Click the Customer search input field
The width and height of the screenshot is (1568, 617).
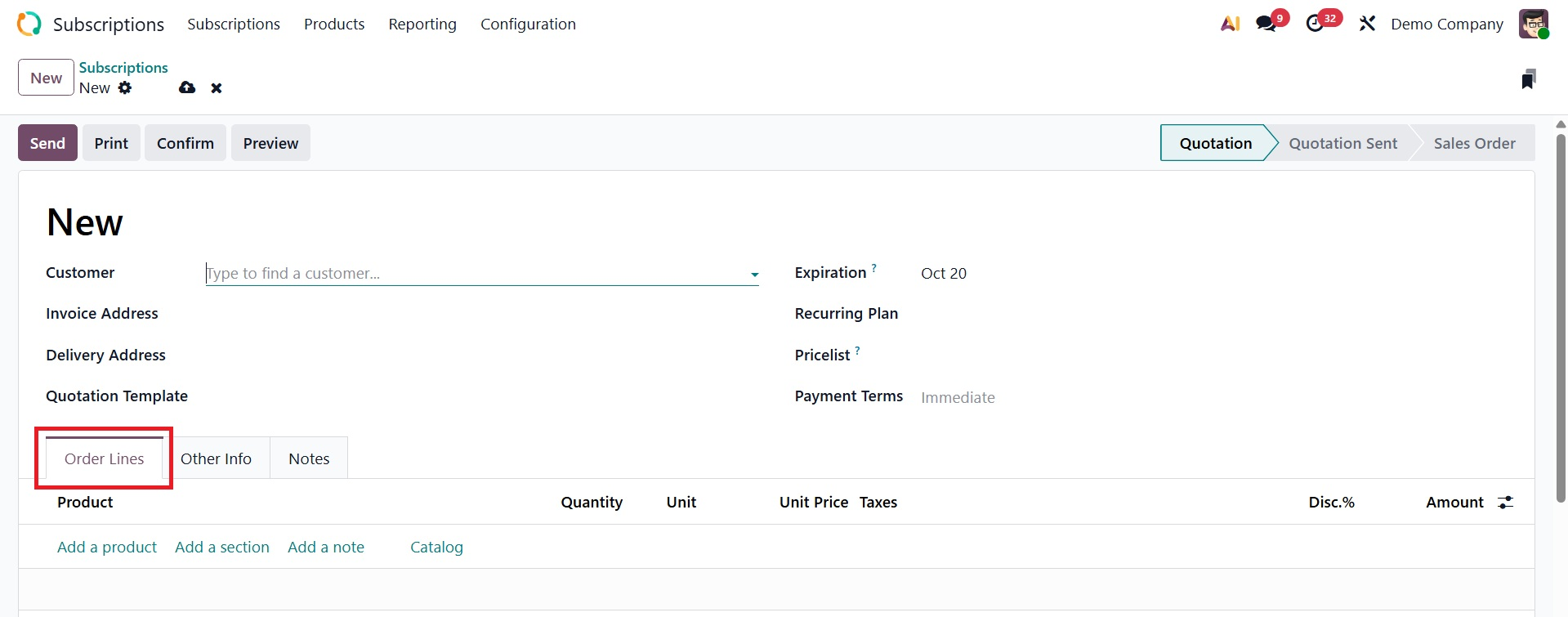click(474, 274)
